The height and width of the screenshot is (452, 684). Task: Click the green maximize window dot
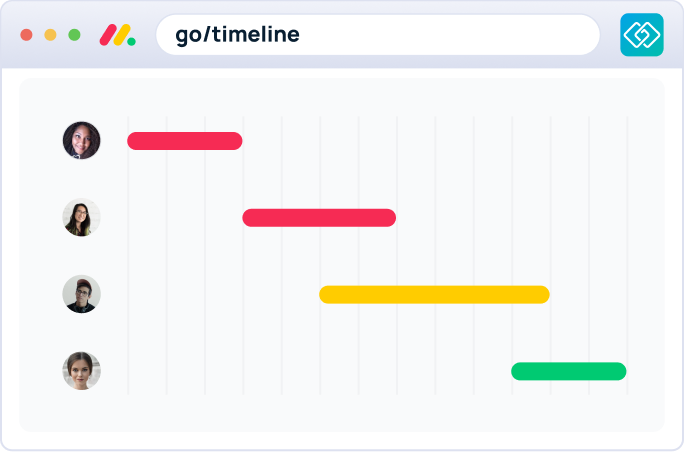[74, 35]
